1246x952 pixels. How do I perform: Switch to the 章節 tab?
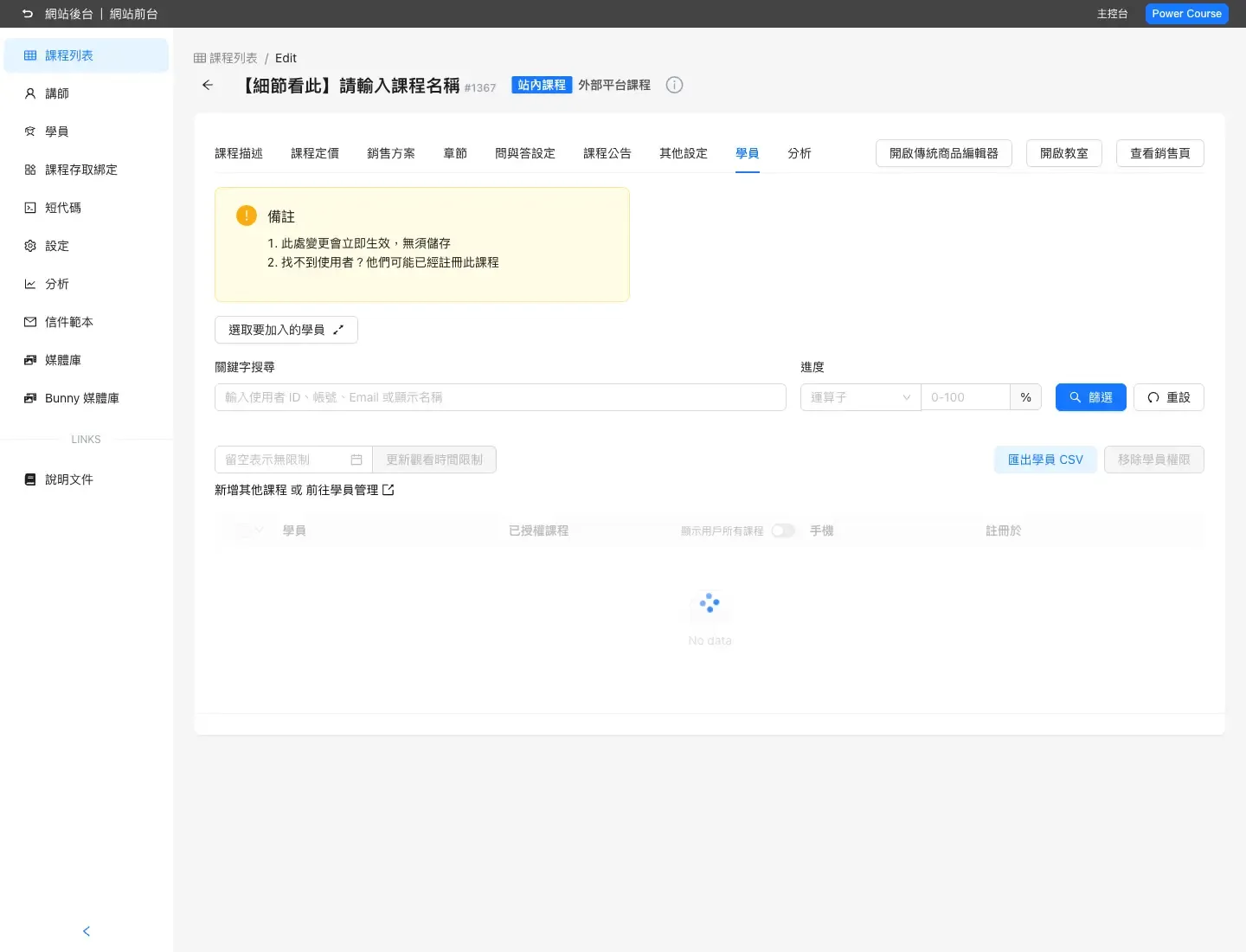click(455, 153)
